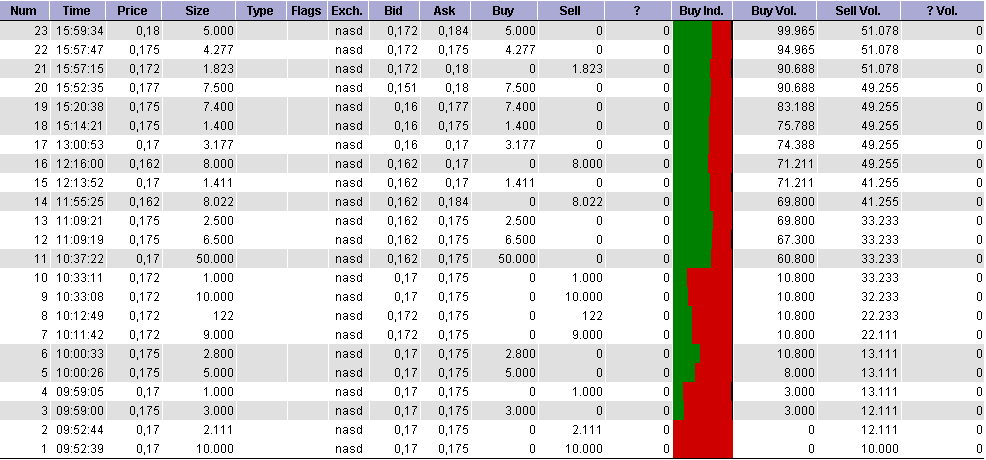Viewport: 986px width, 460px height.
Task: Click the Buy Vol. value 99.965
Action: pyautogui.click(x=796, y=30)
